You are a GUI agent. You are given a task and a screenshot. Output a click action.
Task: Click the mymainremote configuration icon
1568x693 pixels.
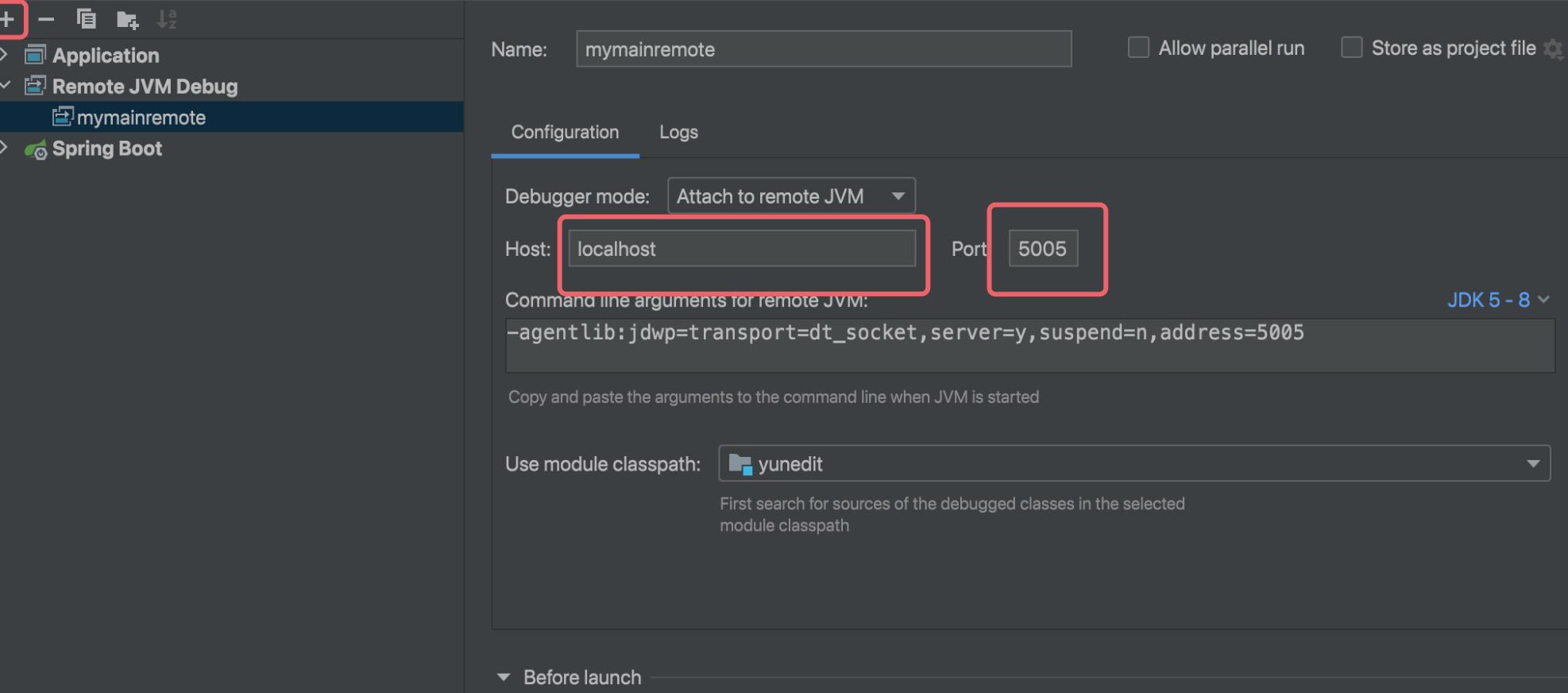(63, 117)
